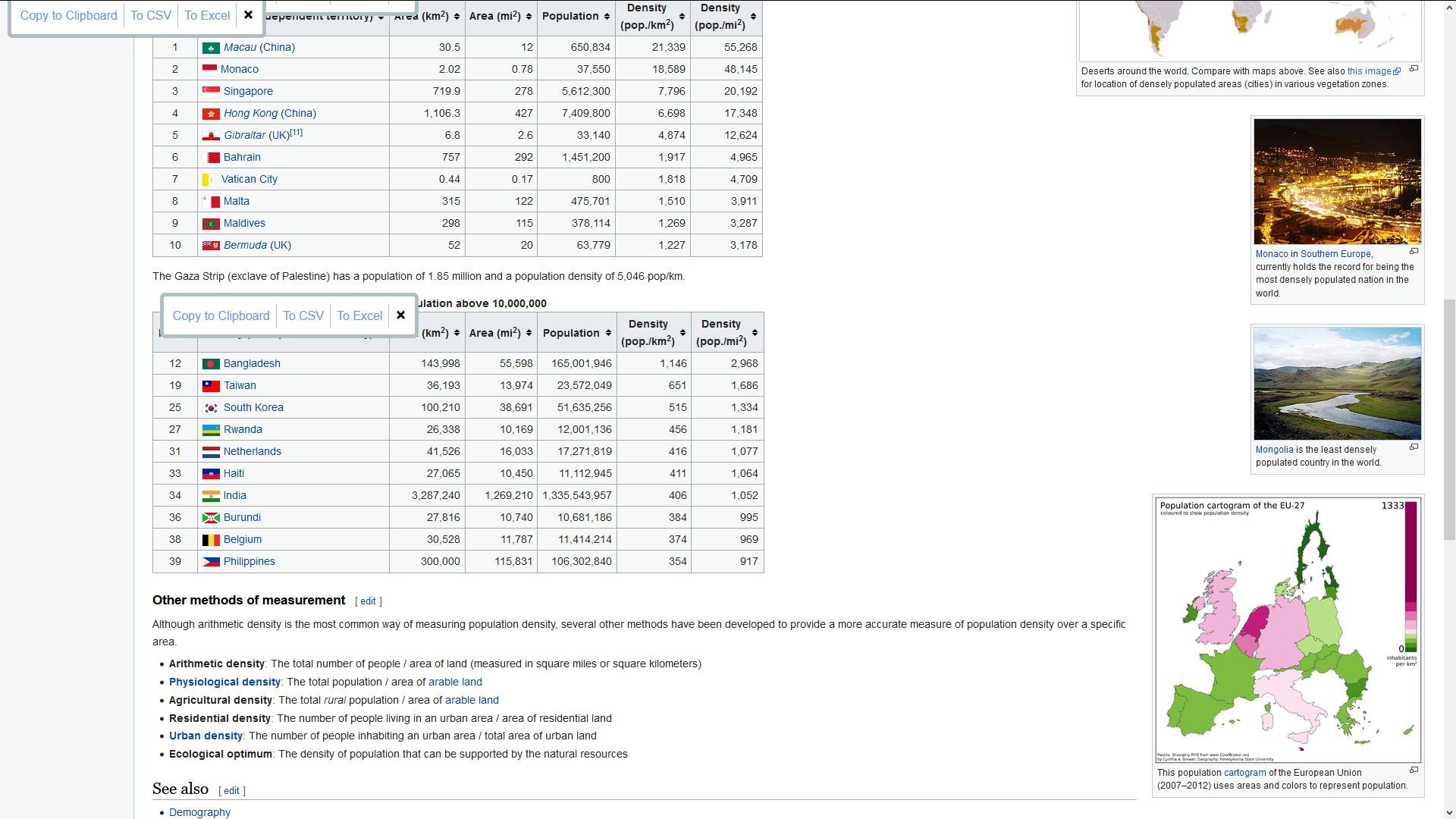Click the Philippines flag icon
The height and width of the screenshot is (819, 1456).
211,561
